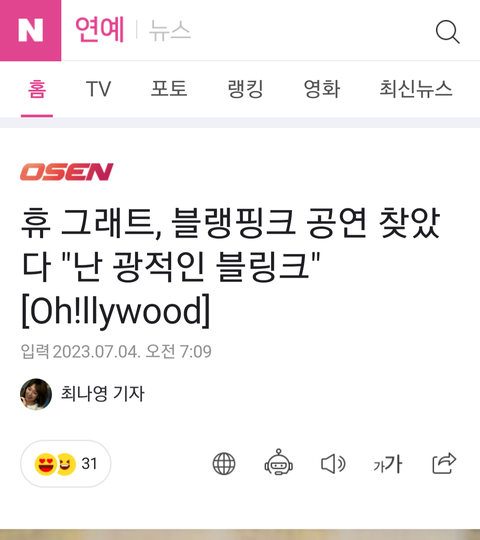This screenshot has width=480, height=540.
Task: Click the Naver N logo
Action: click(x=30, y=30)
